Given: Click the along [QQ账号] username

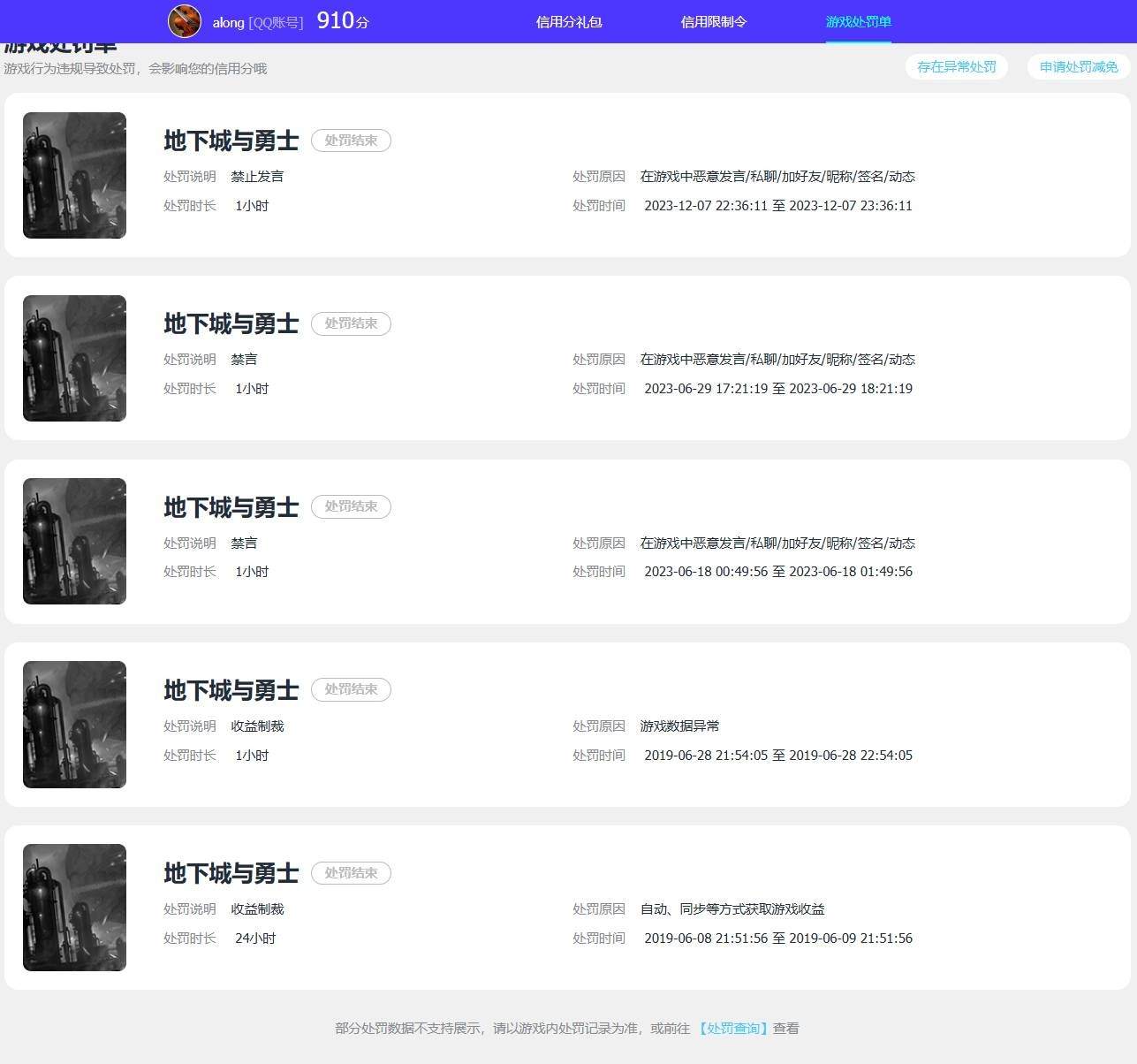Looking at the screenshot, I should pyautogui.click(x=258, y=23).
